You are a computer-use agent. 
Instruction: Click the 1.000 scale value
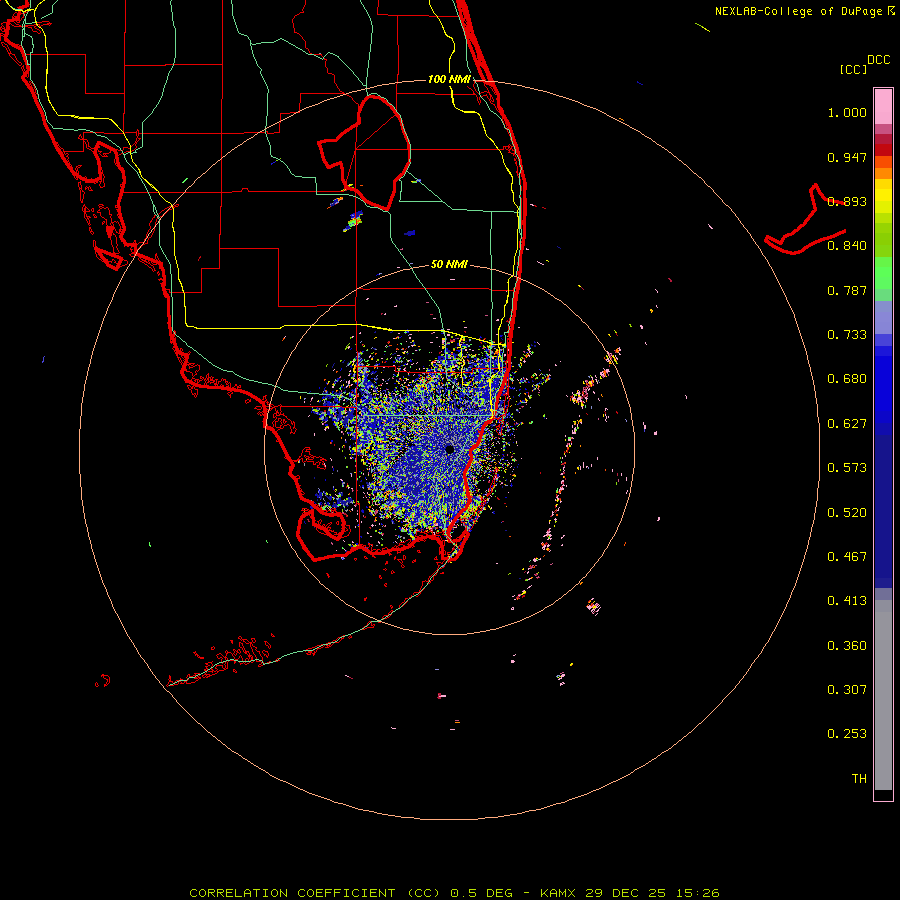[847, 112]
